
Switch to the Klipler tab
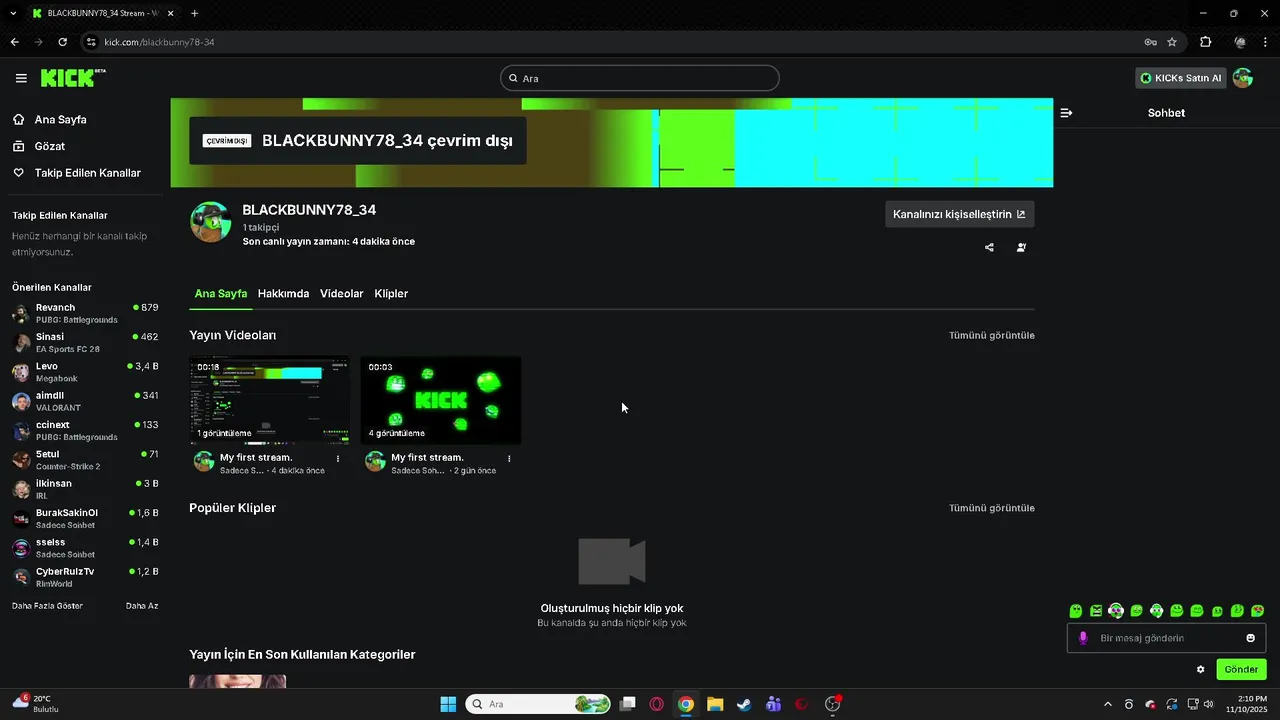(391, 294)
